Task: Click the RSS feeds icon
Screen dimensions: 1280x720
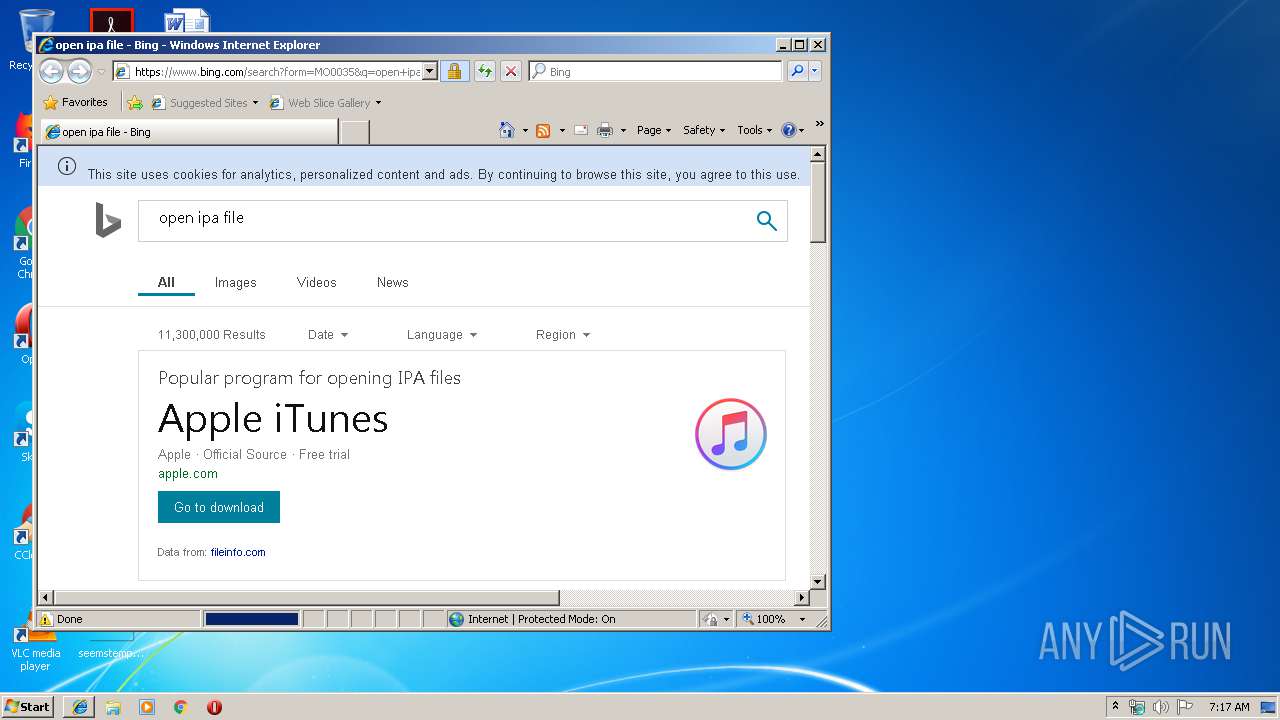Action: (x=543, y=130)
